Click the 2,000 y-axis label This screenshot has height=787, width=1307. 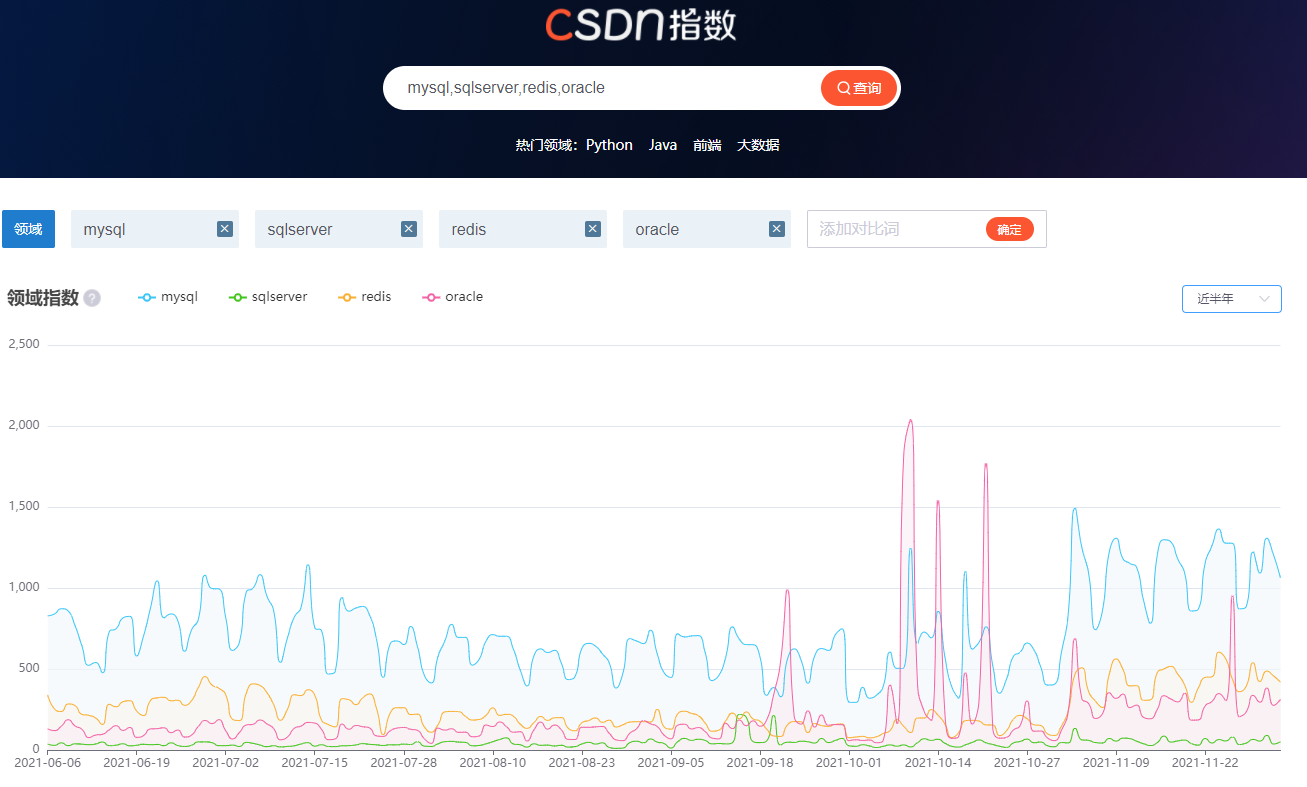pyautogui.click(x=24, y=425)
